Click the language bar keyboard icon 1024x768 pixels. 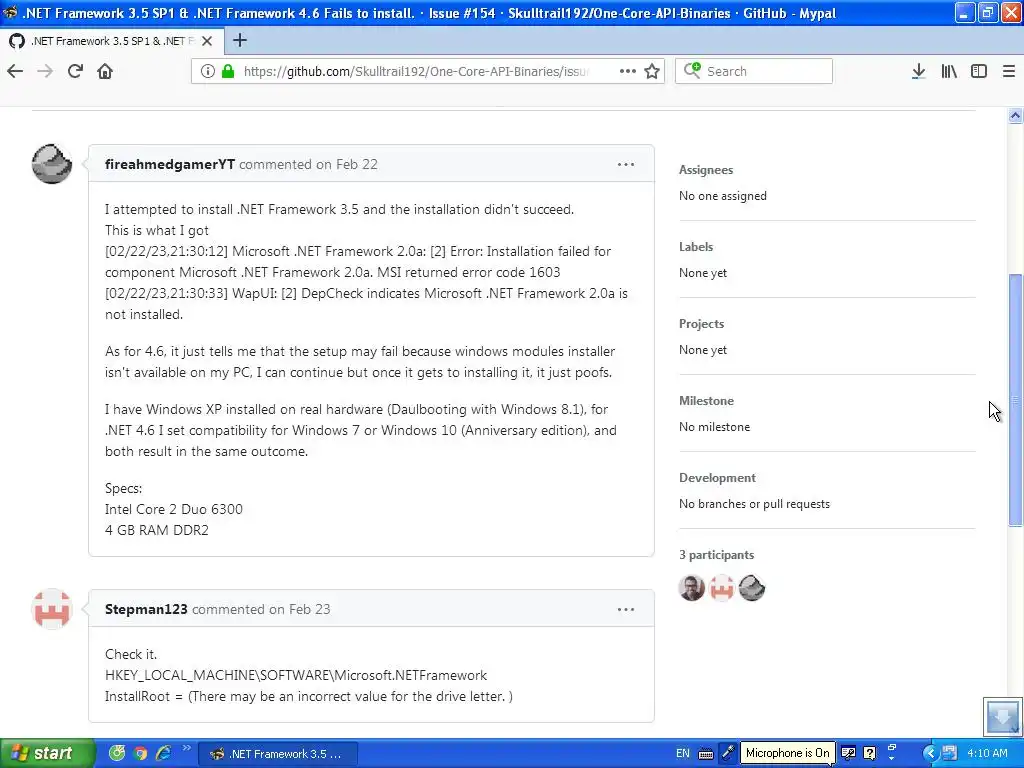pyautogui.click(x=705, y=754)
